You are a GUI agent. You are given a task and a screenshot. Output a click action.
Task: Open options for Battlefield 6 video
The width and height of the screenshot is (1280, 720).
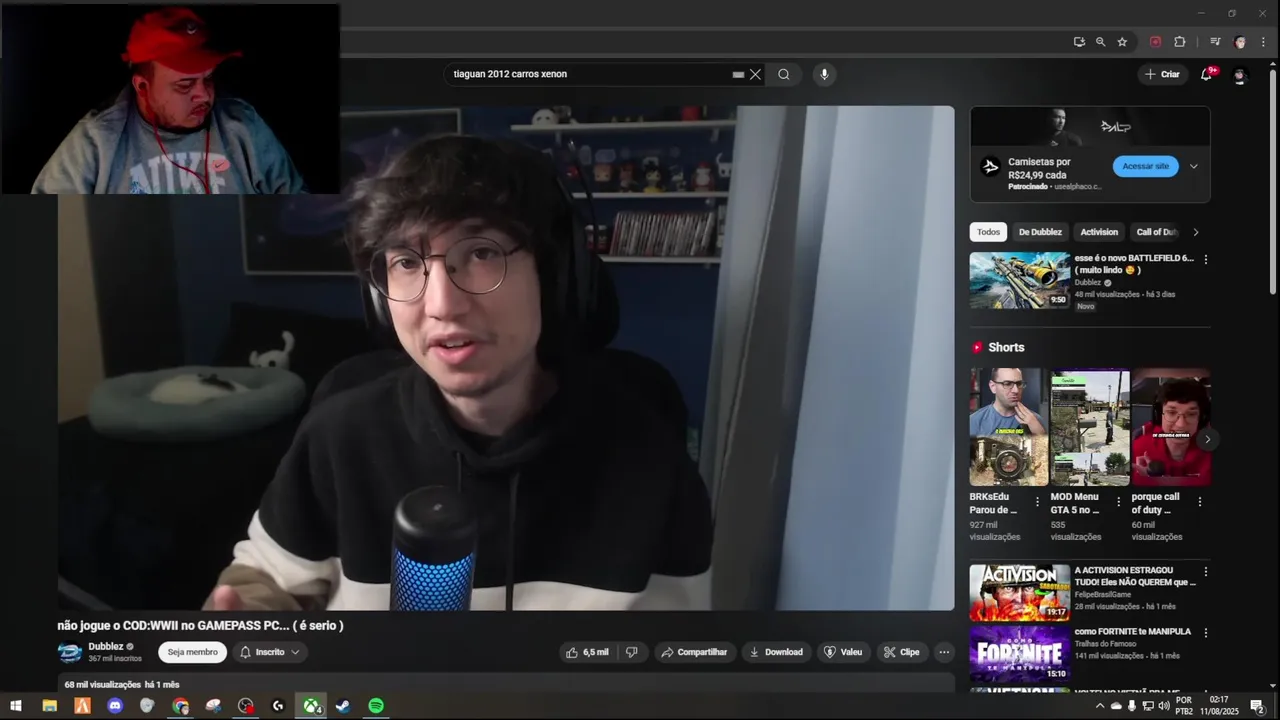(x=1205, y=259)
